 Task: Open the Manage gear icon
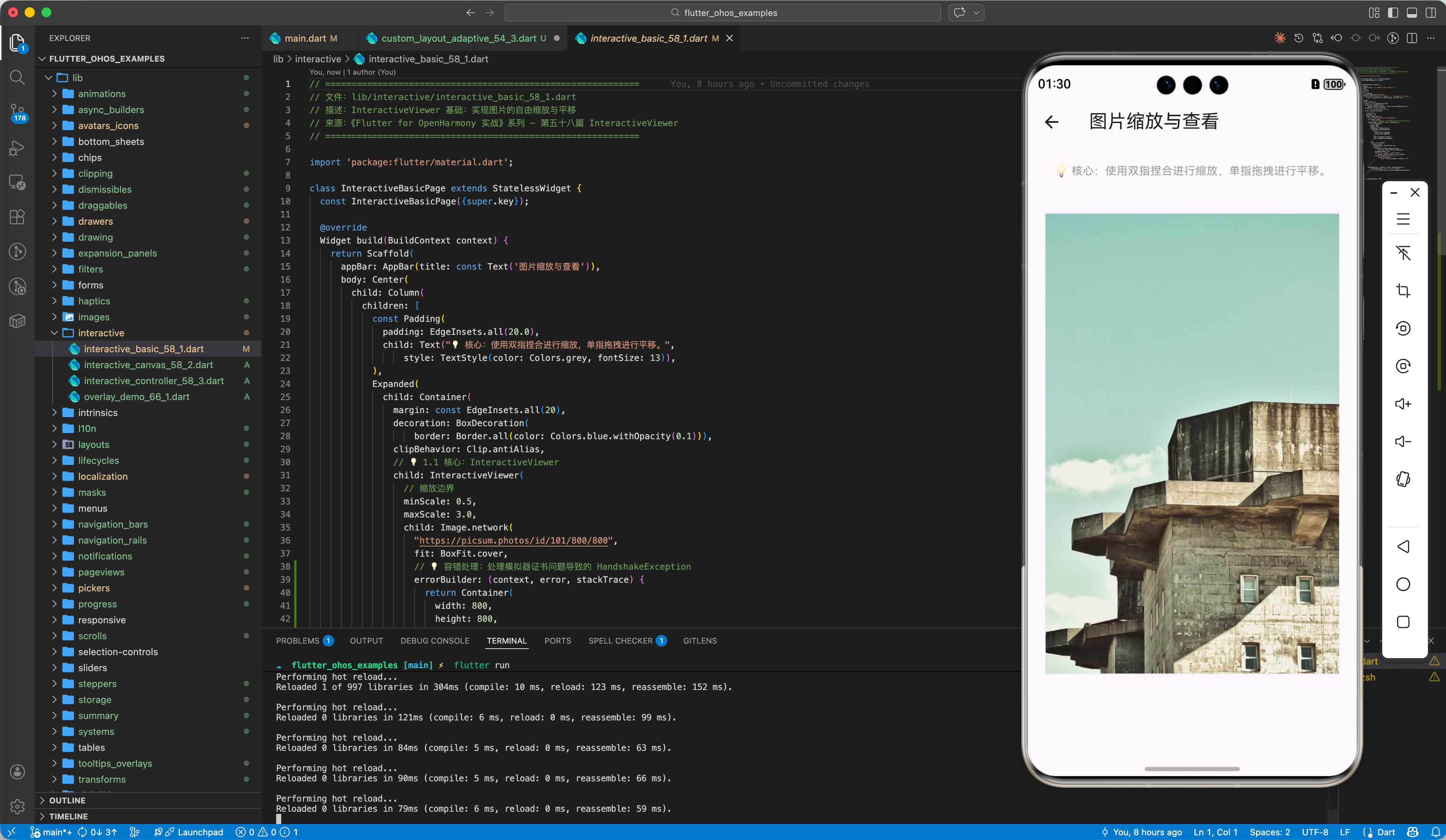(x=17, y=806)
